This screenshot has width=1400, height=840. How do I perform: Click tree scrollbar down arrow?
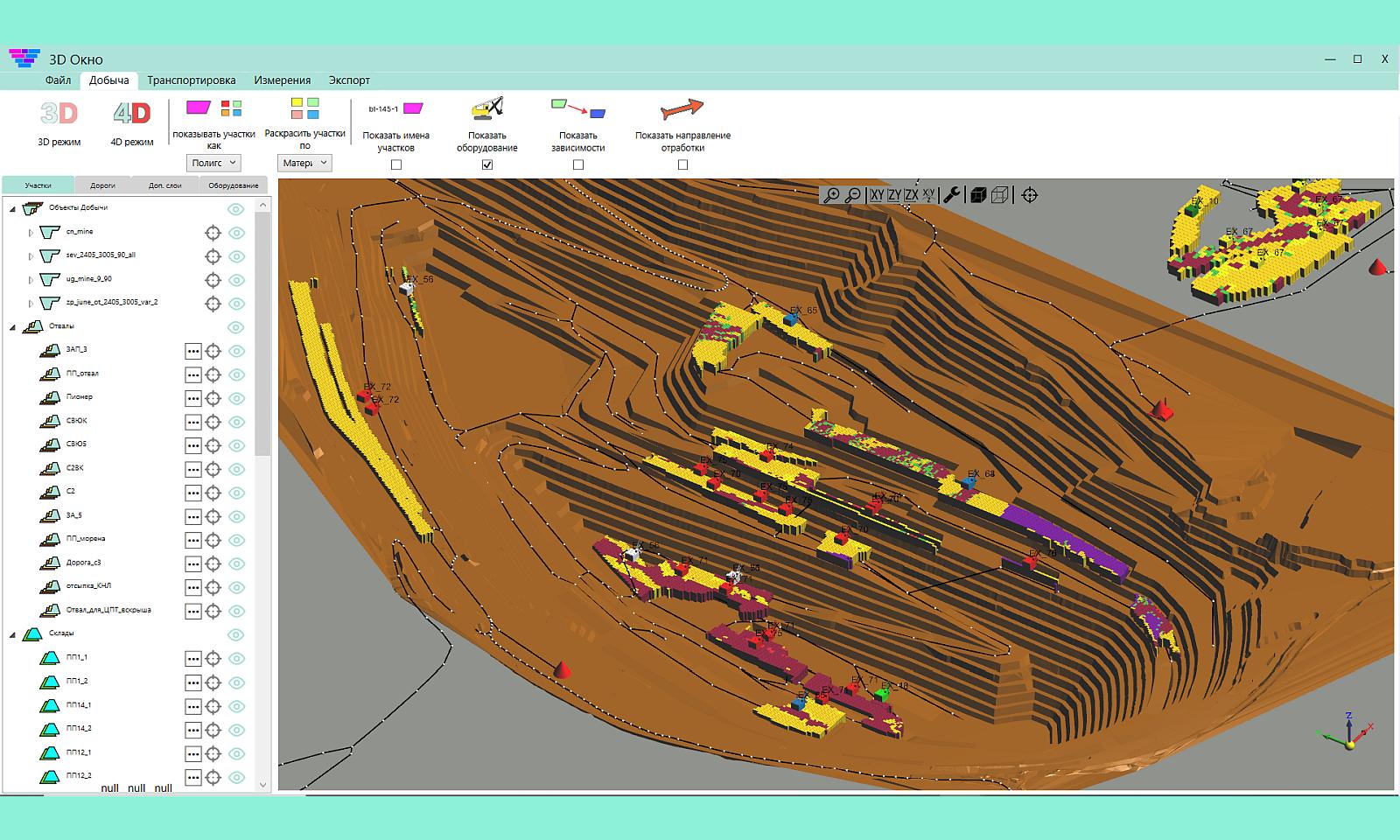[x=263, y=785]
